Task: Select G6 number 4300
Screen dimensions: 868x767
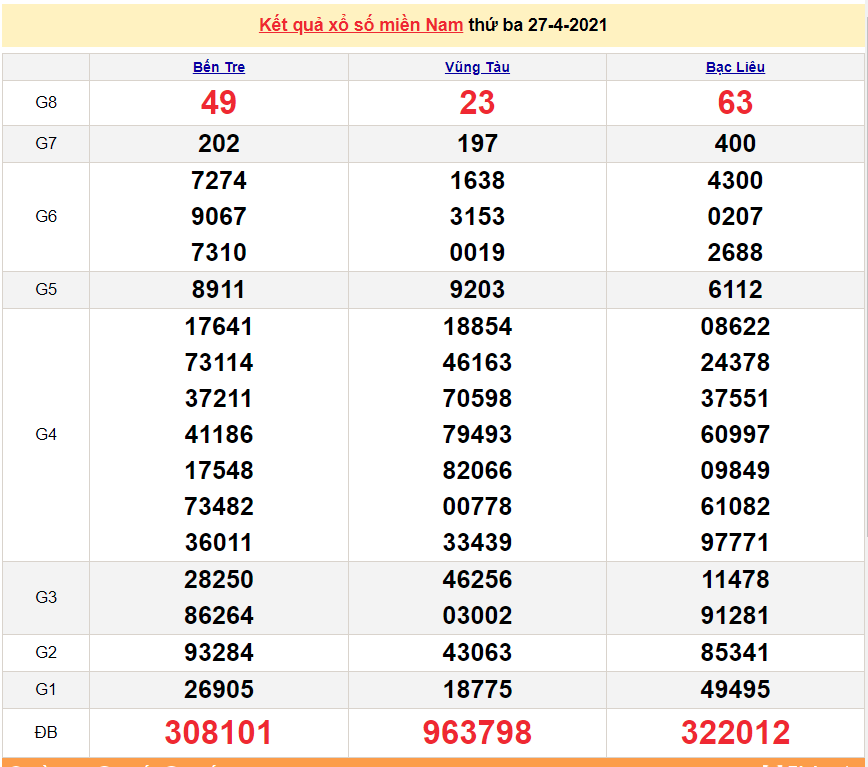Action: (x=735, y=180)
